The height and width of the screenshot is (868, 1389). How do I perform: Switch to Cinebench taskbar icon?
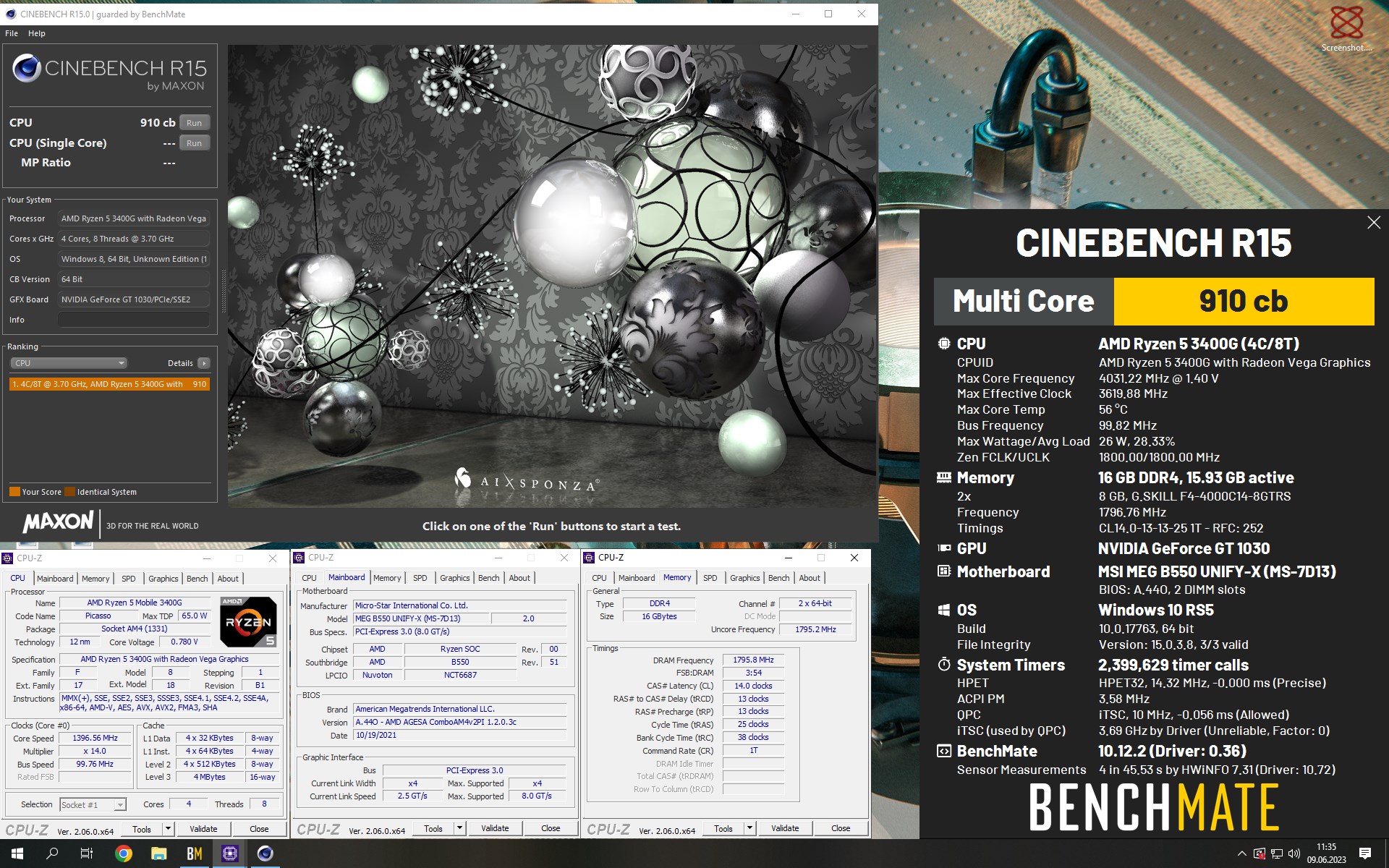(x=266, y=854)
